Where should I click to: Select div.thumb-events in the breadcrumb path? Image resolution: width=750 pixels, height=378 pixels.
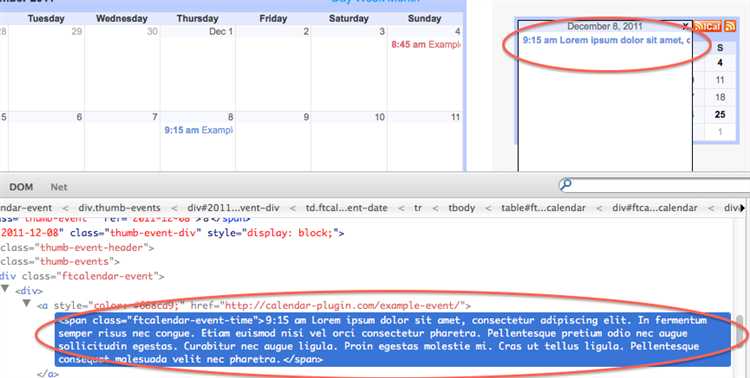[x=119, y=208]
